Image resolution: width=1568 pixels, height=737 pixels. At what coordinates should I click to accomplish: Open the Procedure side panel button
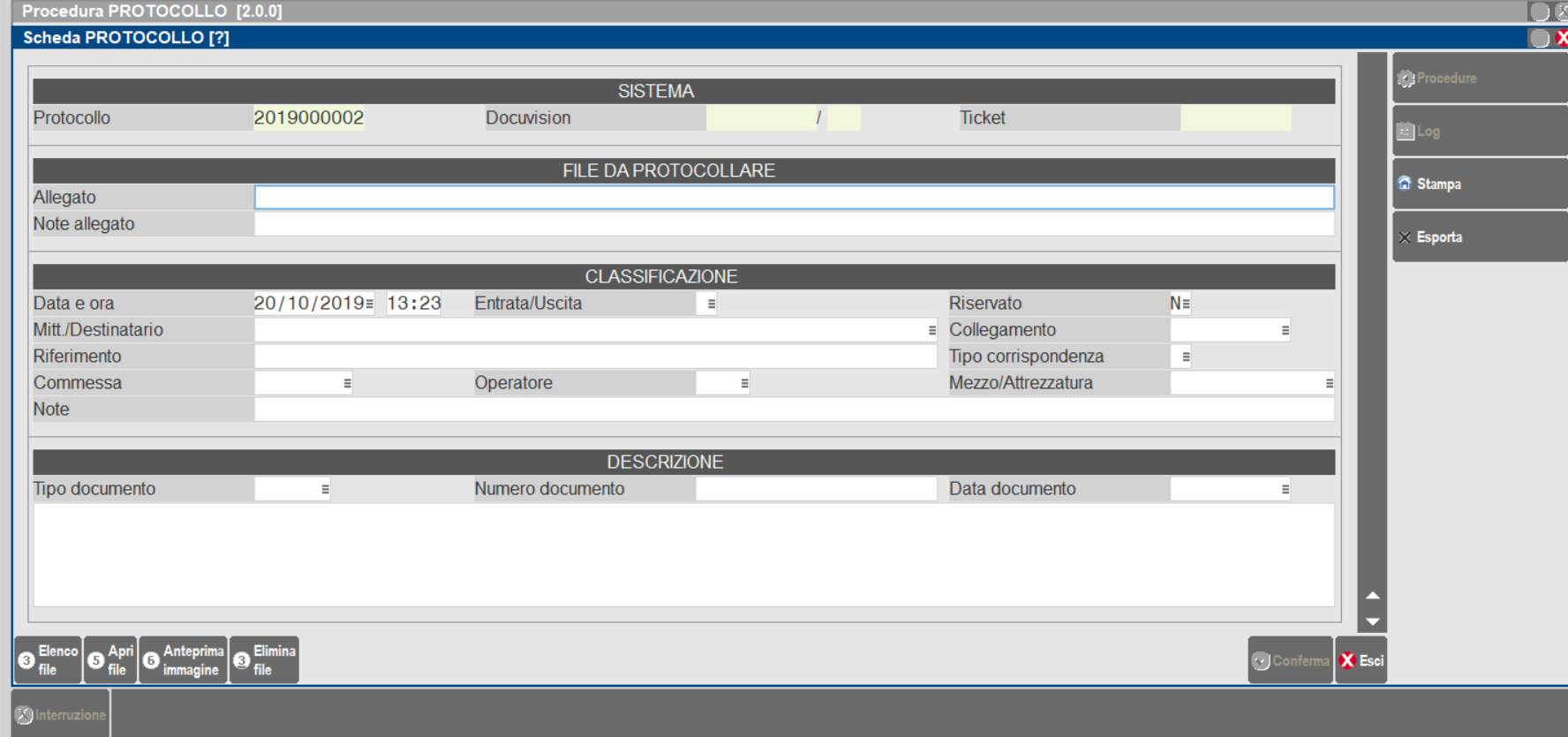[x=1479, y=79]
